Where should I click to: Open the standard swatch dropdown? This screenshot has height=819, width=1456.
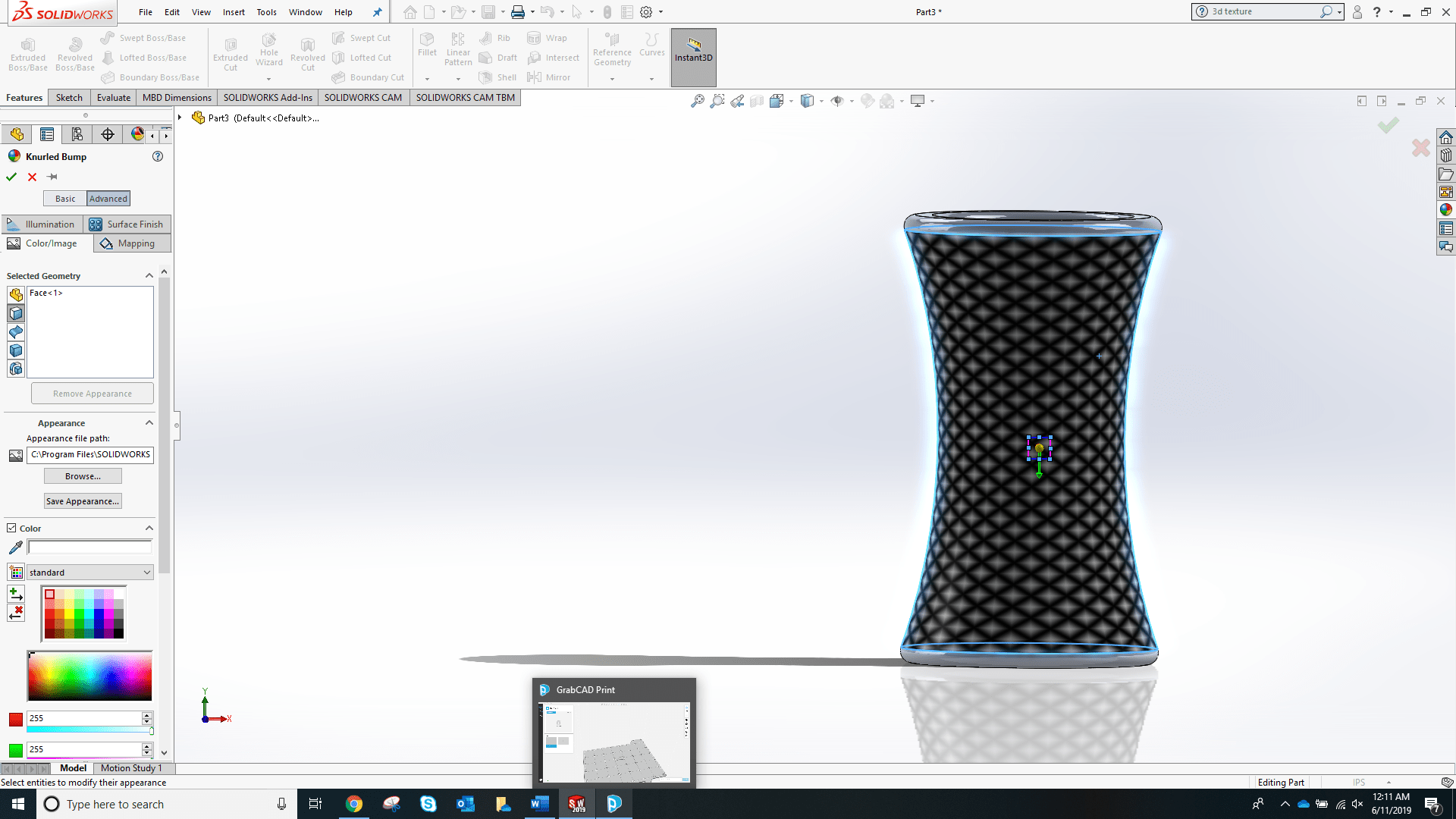[x=147, y=573]
